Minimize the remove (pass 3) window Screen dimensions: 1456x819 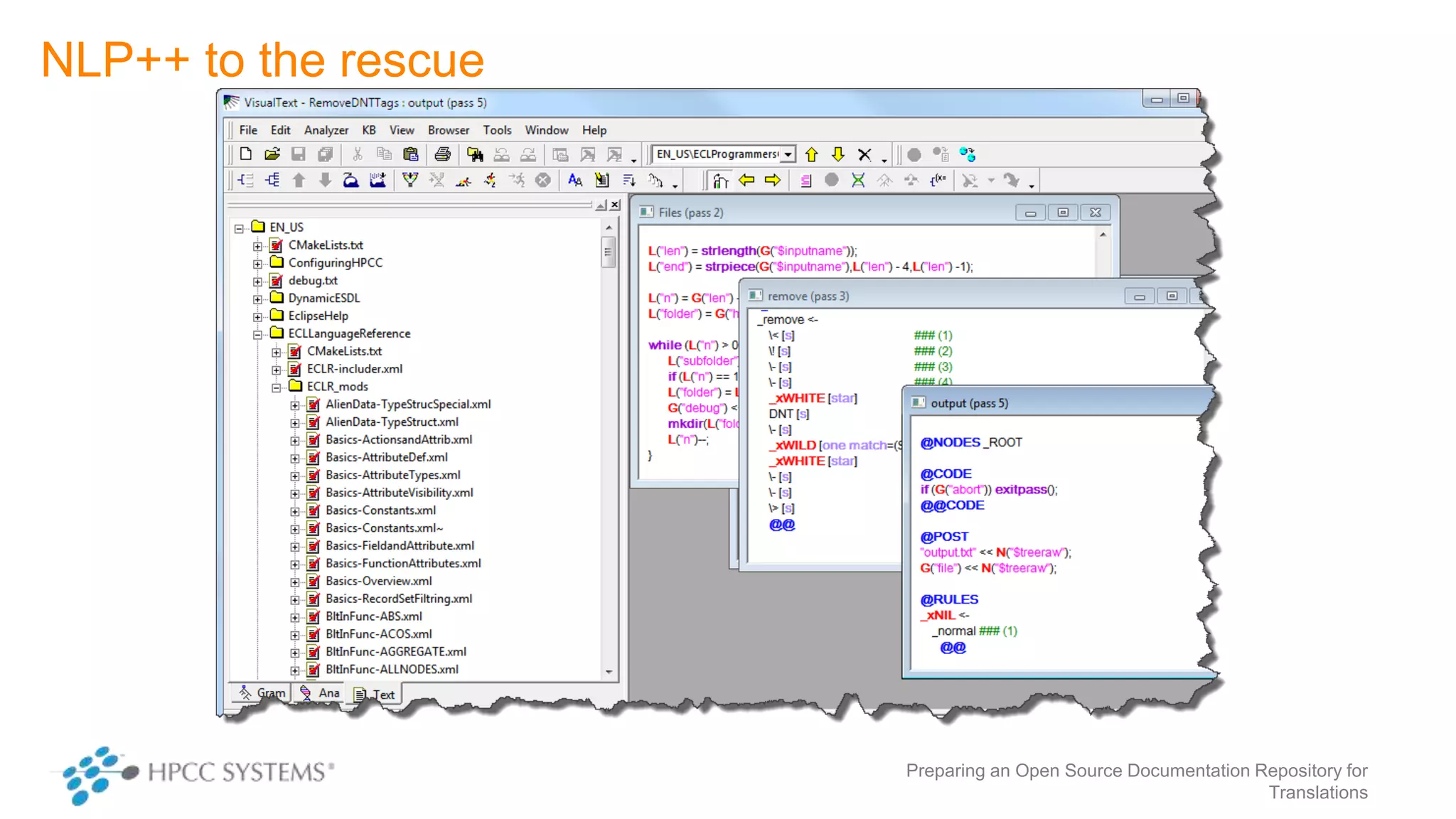1140,296
